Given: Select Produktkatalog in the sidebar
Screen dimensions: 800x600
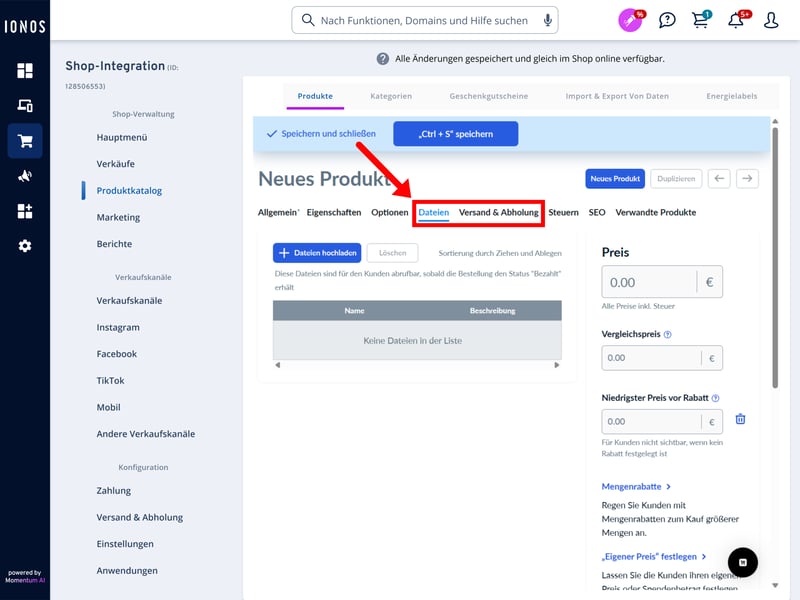Looking at the screenshot, I should click(129, 190).
